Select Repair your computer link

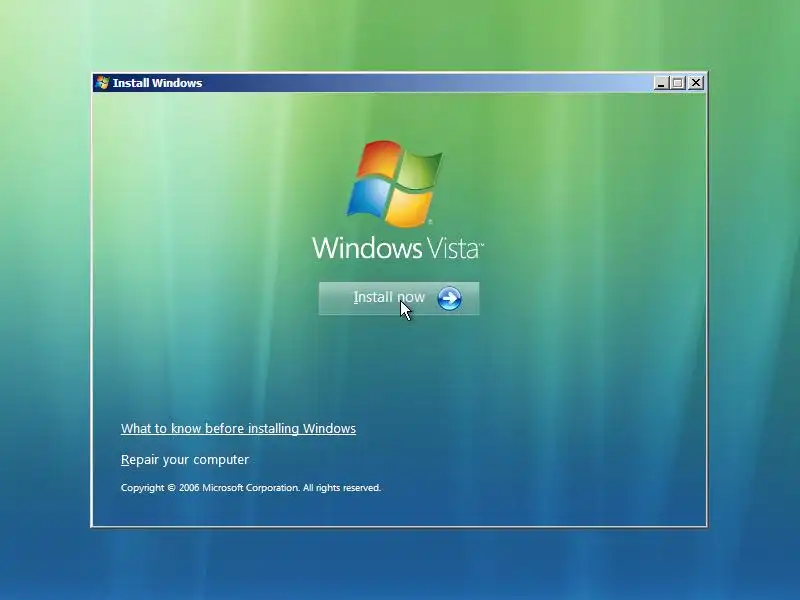(x=185, y=460)
